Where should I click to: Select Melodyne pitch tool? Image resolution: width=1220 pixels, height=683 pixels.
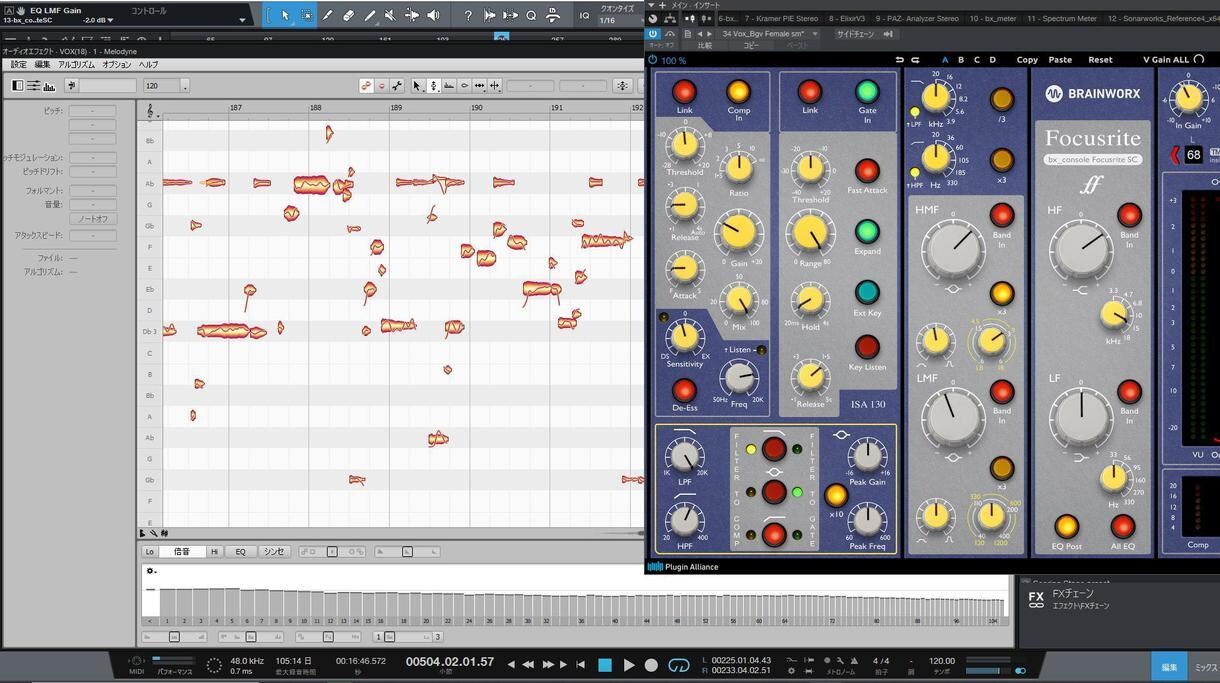click(x=433, y=86)
